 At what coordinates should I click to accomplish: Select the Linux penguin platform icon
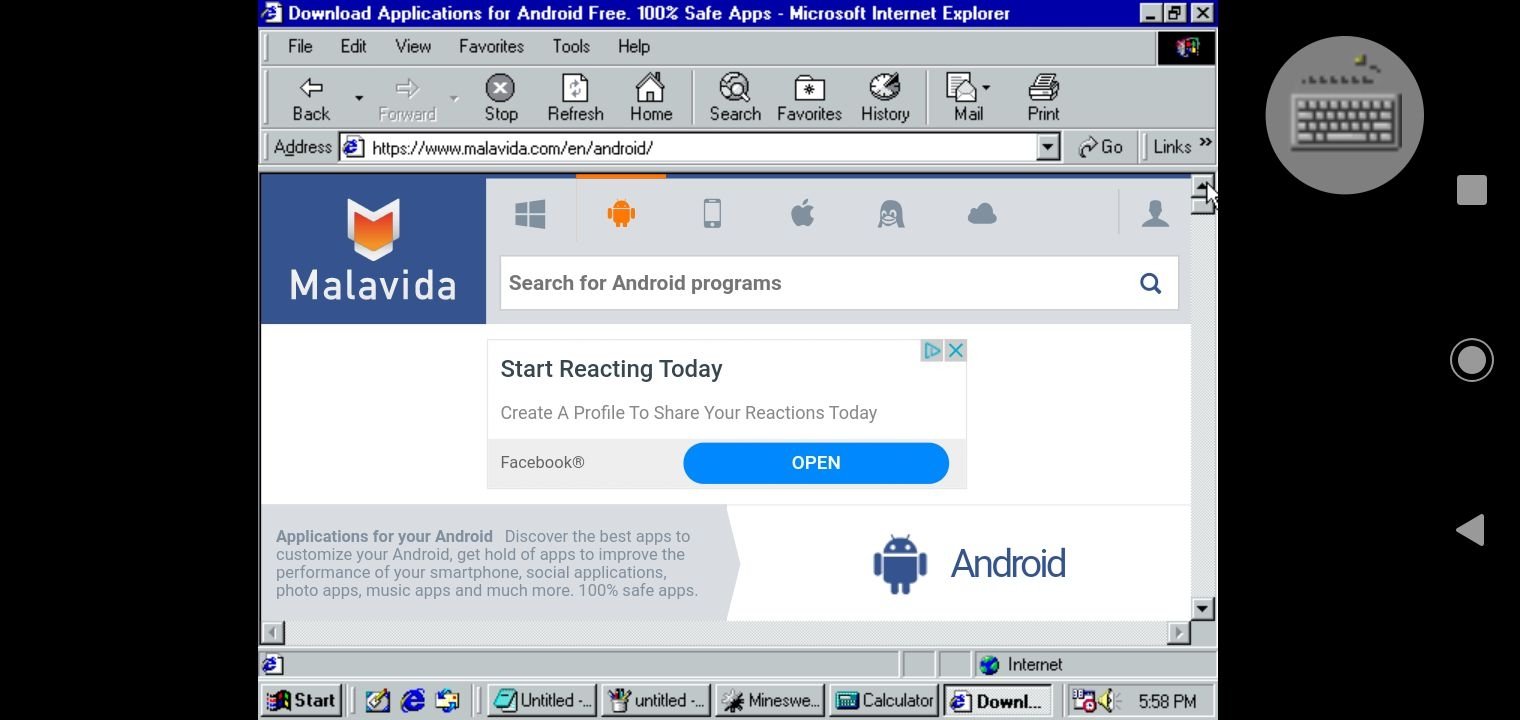[x=891, y=214]
